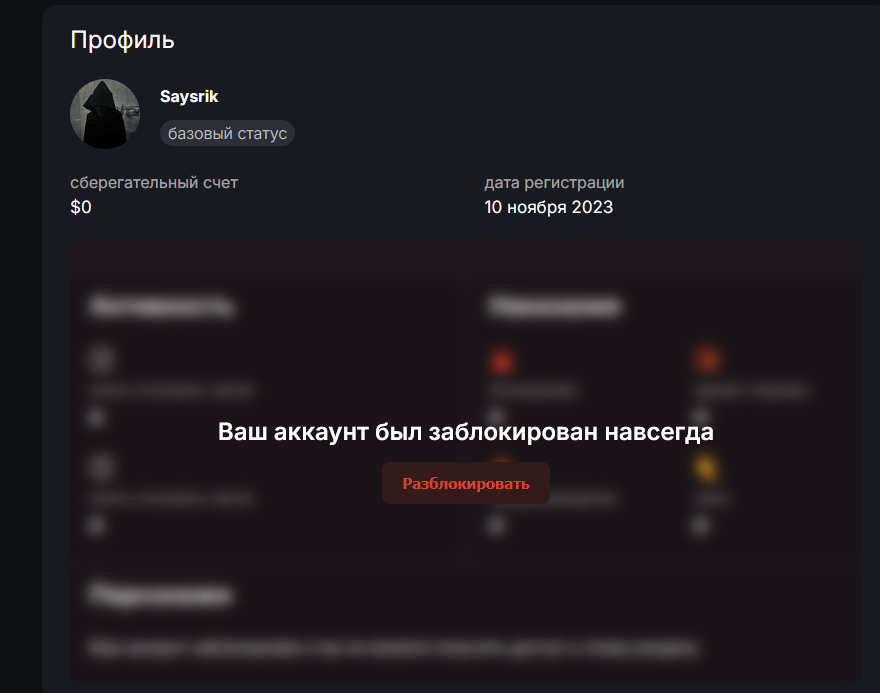
Task: Select the сберегательный счет label
Action: pyautogui.click(x=154, y=182)
